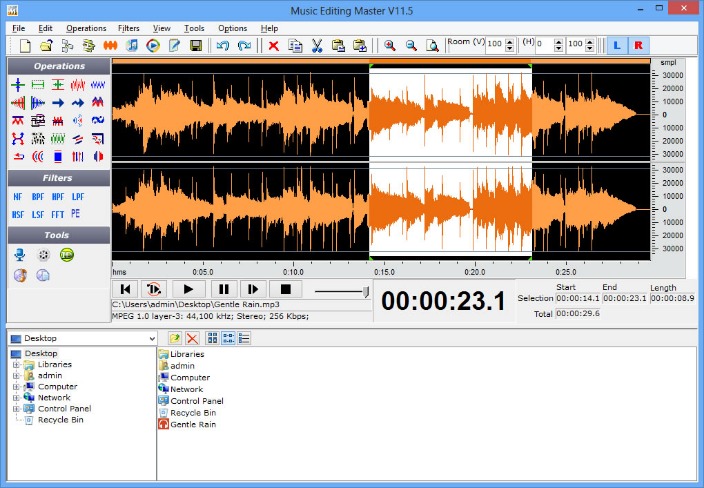Open the Filters menu
704x488 pixels.
tap(128, 28)
